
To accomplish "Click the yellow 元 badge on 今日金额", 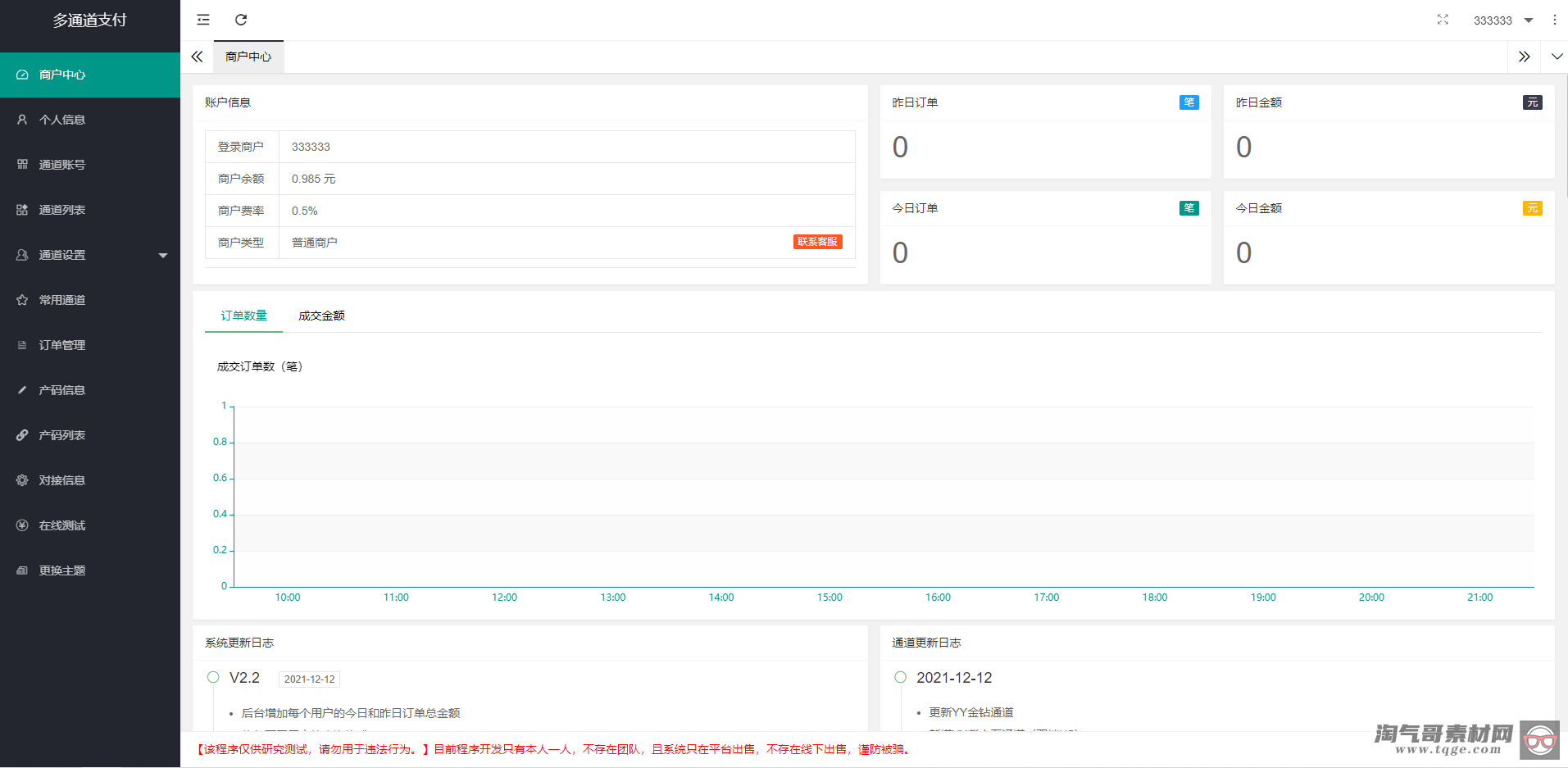I will 1532,208.
